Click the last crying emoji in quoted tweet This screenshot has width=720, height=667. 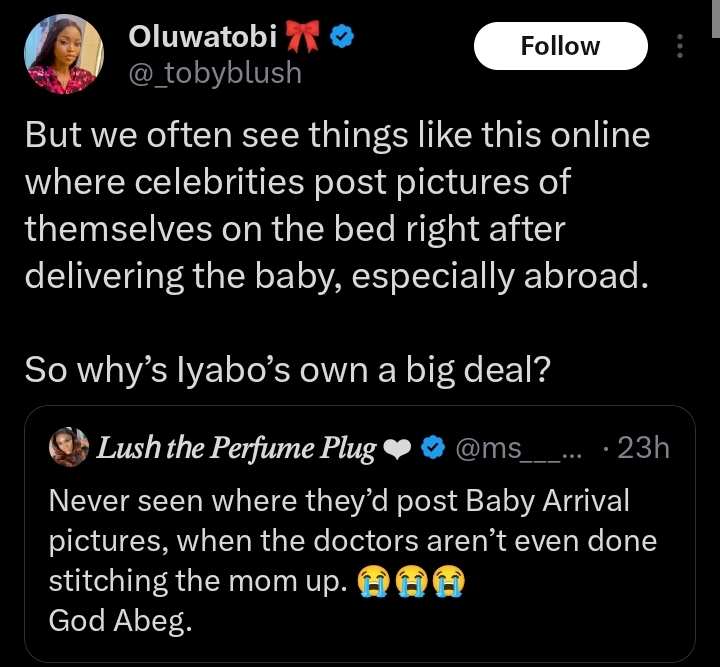(x=448, y=582)
